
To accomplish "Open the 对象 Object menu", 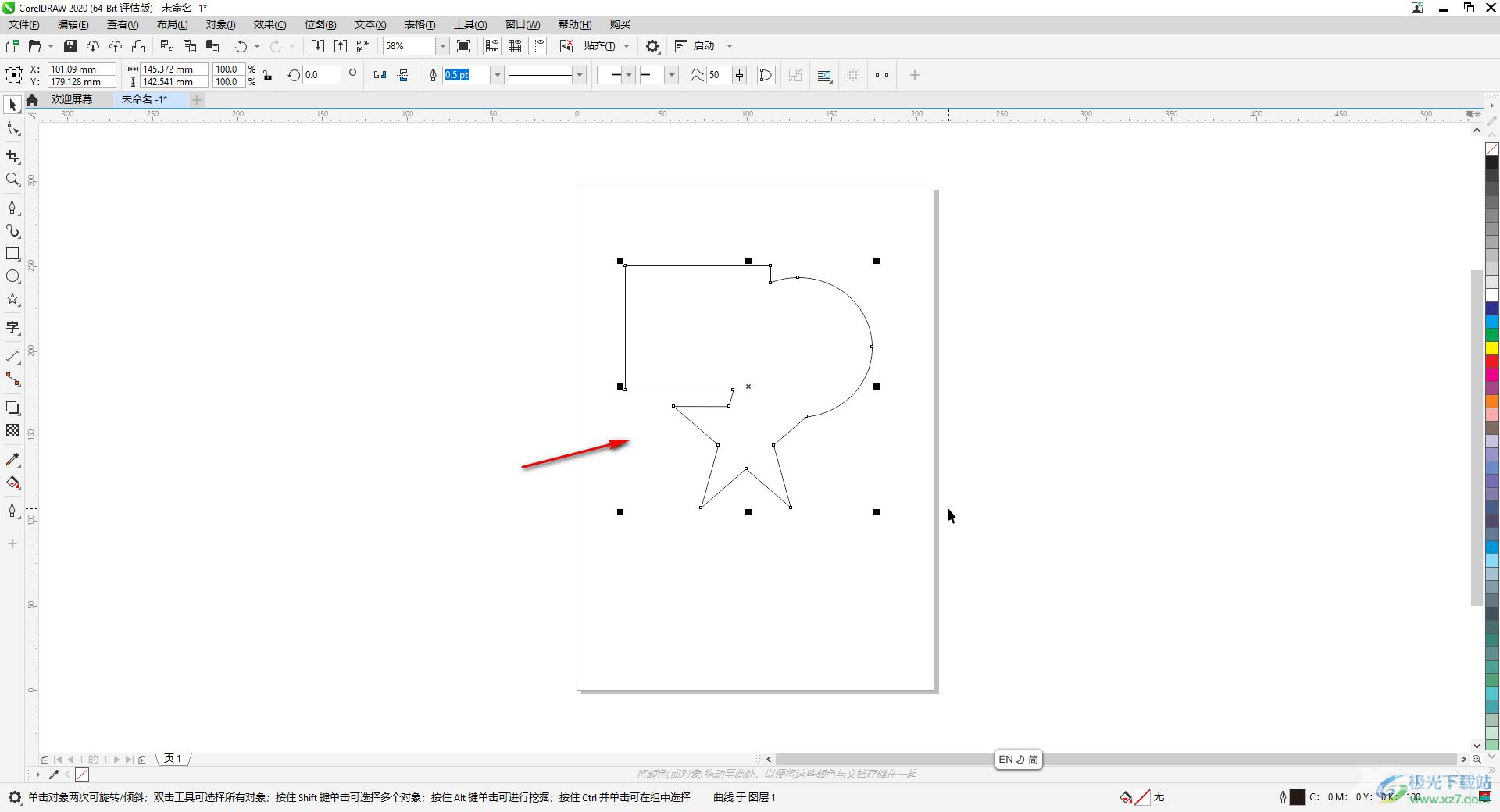I will click(x=220, y=24).
